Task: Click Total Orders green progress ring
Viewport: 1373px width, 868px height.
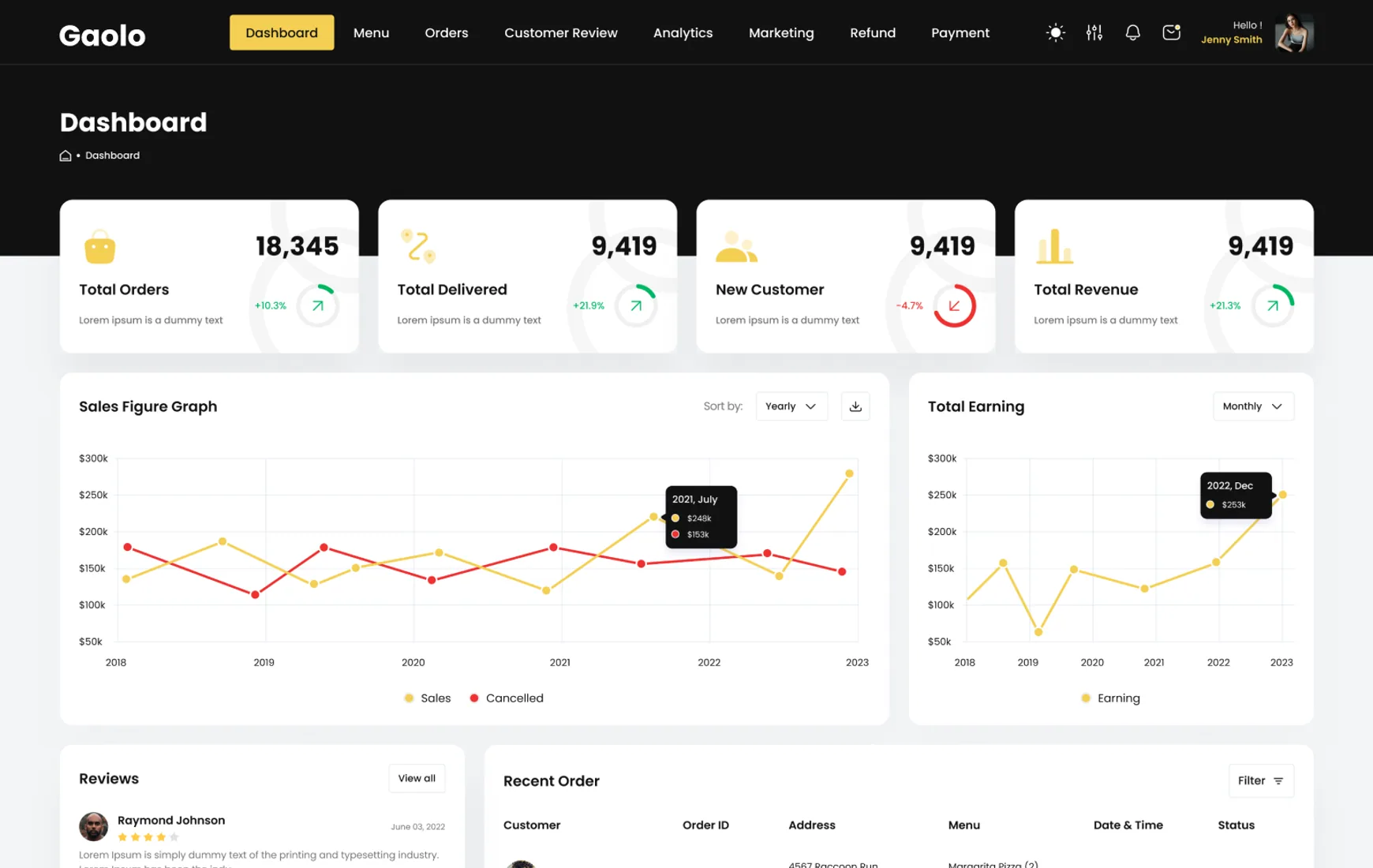Action: 318,305
